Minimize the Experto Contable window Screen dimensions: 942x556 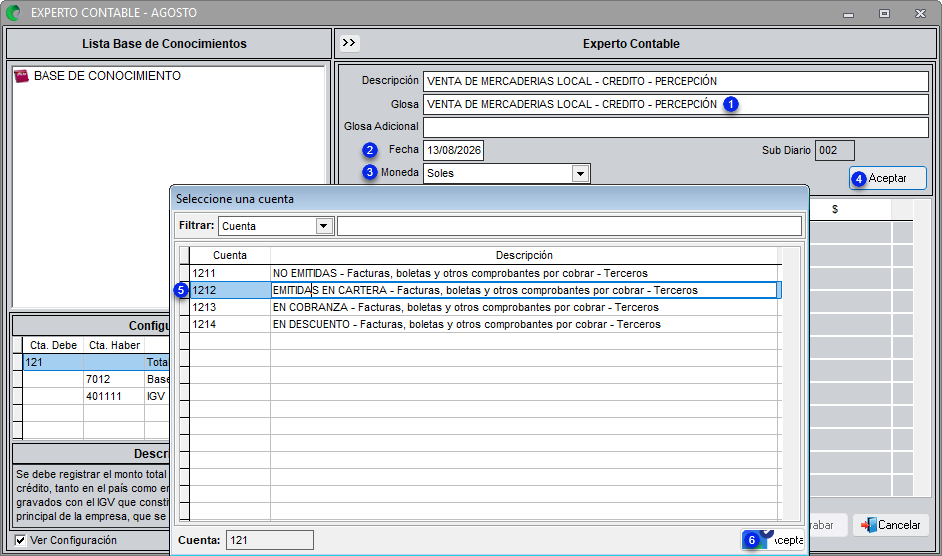(x=848, y=13)
